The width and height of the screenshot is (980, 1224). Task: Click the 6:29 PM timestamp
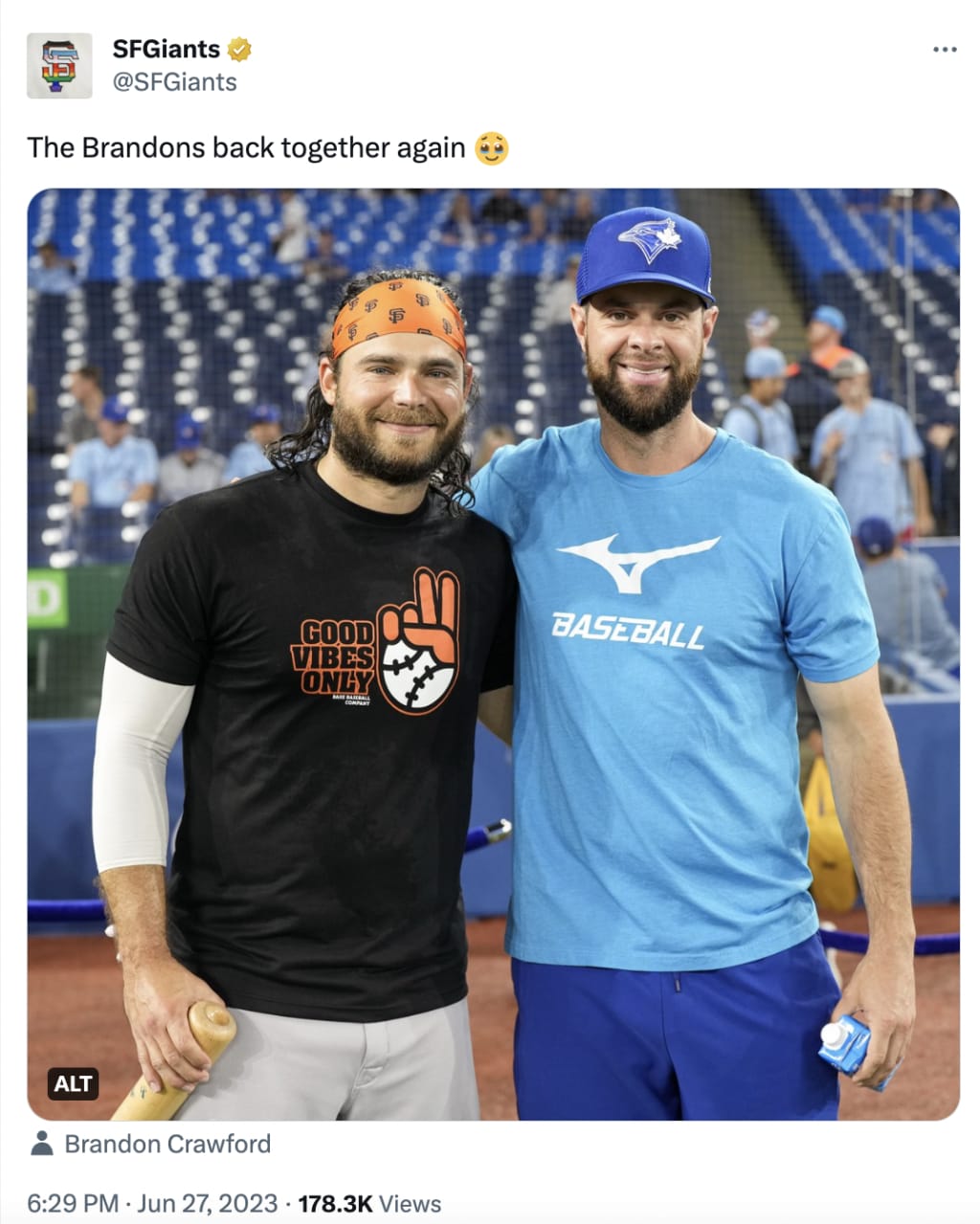[x=73, y=1203]
